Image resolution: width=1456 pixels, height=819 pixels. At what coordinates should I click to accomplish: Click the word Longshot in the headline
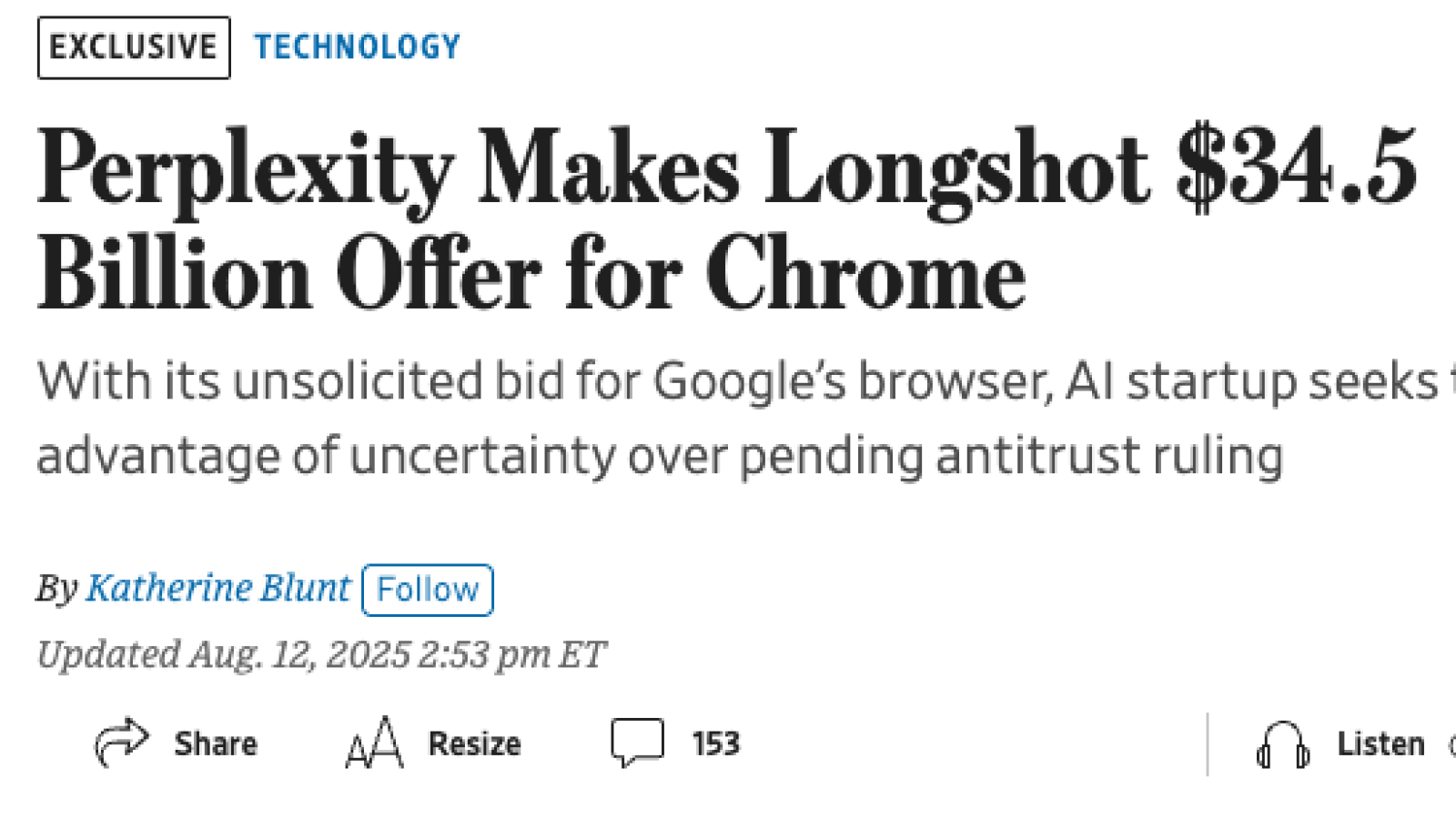click(x=956, y=169)
